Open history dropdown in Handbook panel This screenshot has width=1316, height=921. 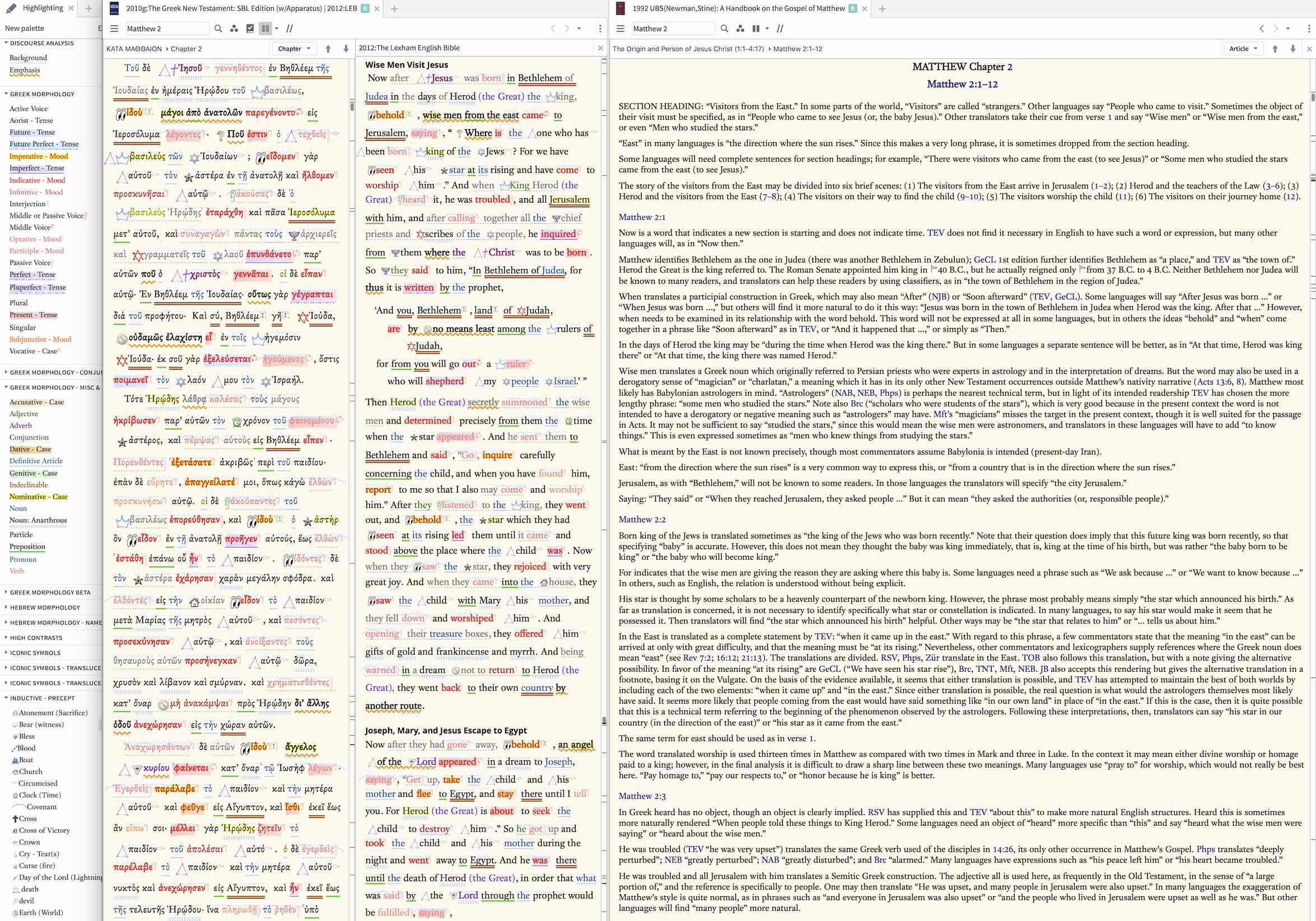(x=1288, y=28)
